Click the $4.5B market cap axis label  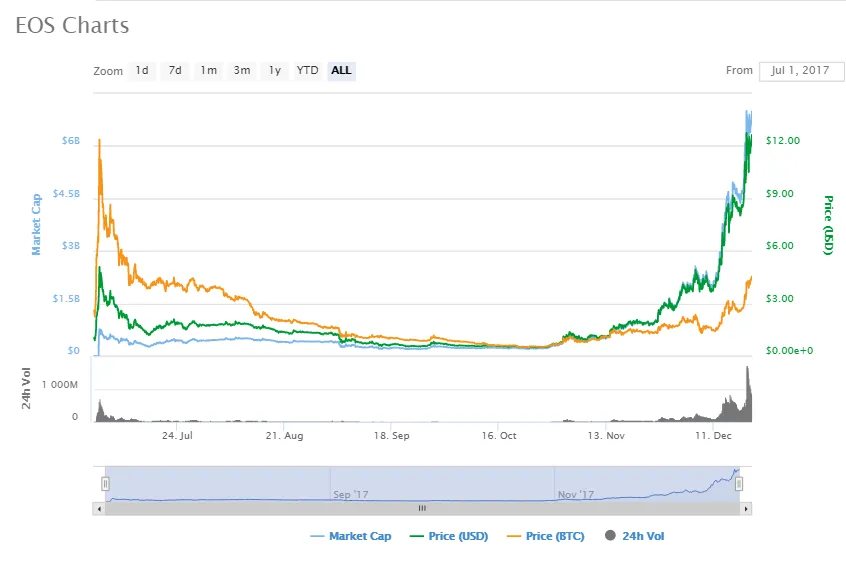pyautogui.click(x=66, y=194)
